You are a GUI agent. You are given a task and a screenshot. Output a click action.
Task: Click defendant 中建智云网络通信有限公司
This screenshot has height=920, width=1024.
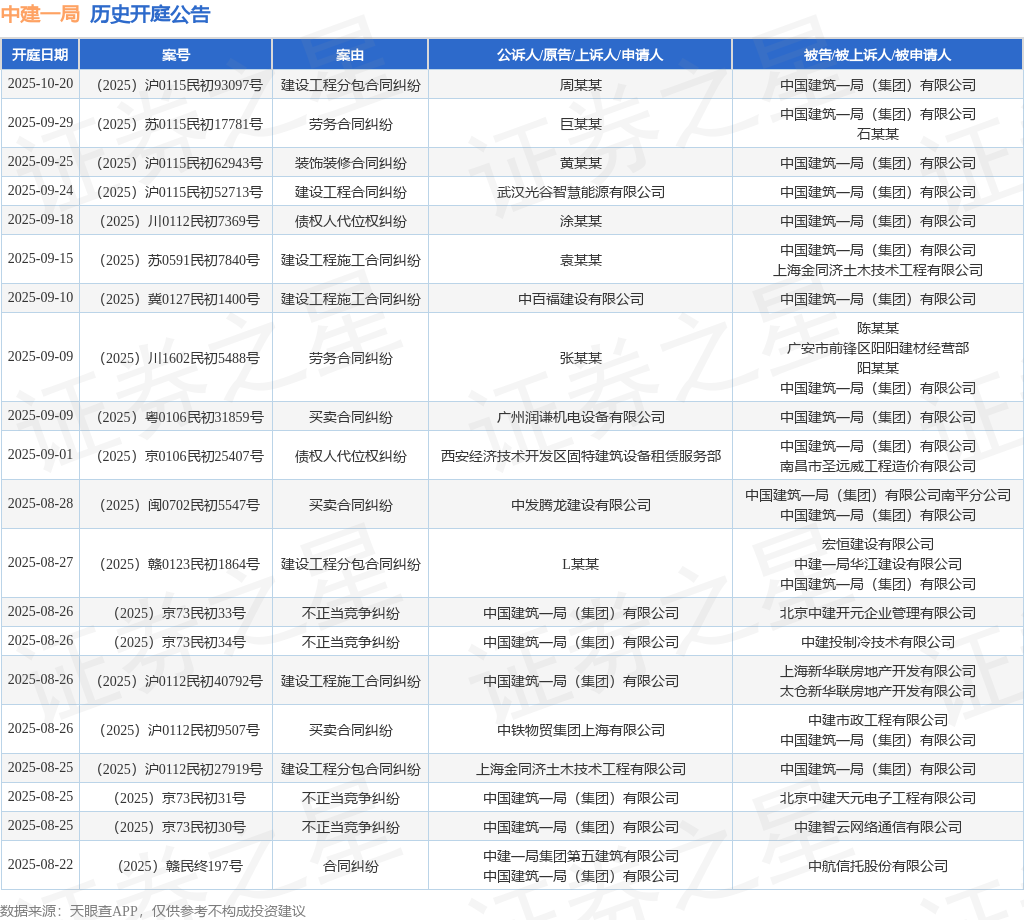878,827
